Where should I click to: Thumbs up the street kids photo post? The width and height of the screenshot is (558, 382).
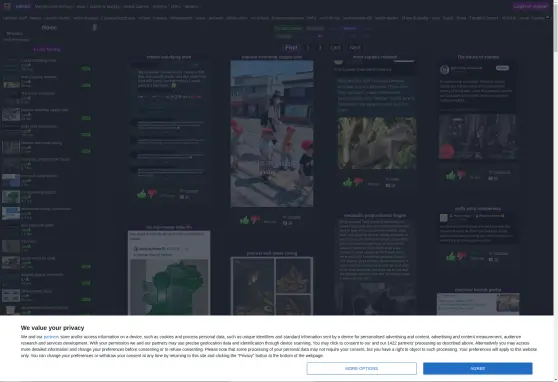point(244,220)
